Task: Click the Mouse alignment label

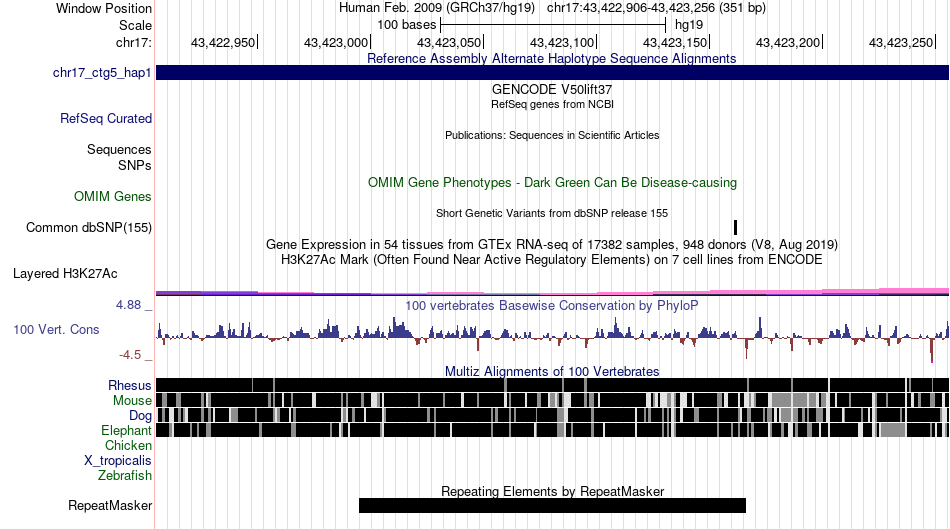Action: coord(132,401)
